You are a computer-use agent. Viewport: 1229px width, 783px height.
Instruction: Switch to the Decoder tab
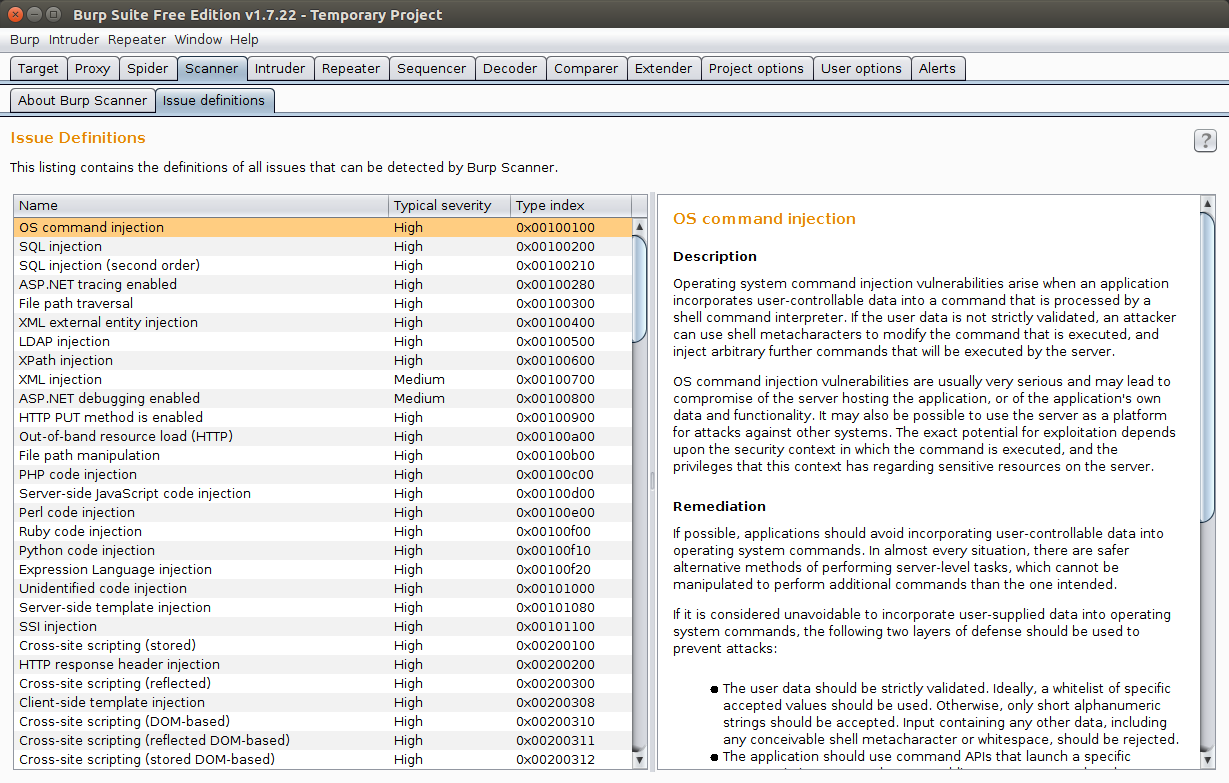pos(510,68)
